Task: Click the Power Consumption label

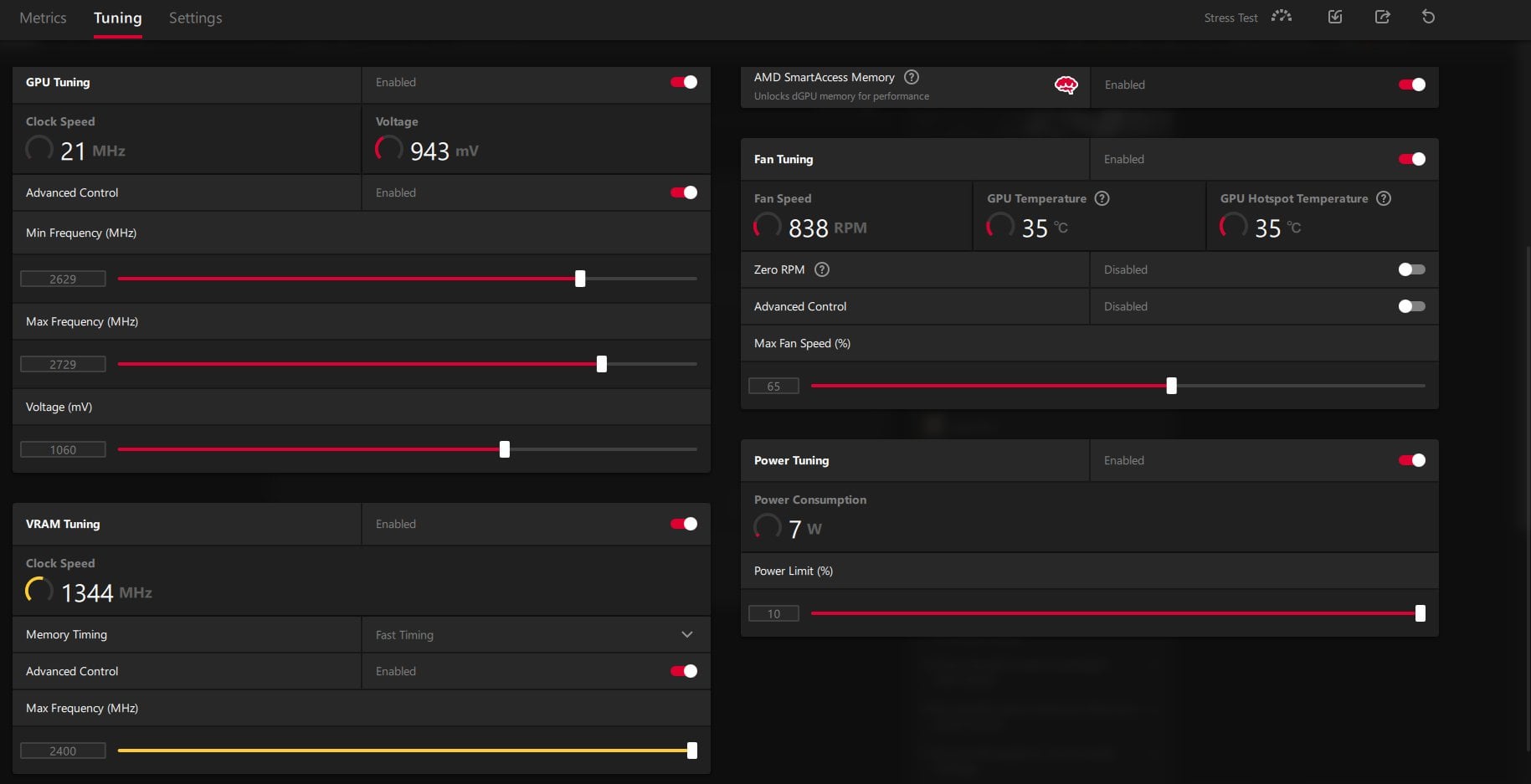Action: point(810,500)
